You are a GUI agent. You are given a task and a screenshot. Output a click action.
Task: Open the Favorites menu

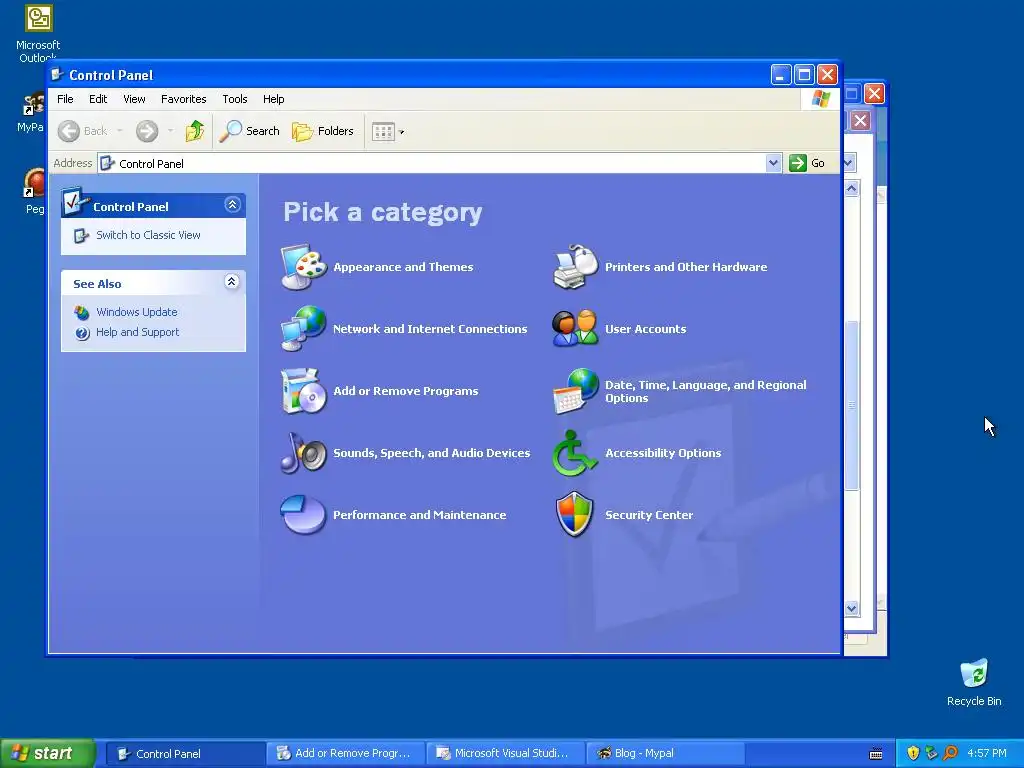(184, 99)
